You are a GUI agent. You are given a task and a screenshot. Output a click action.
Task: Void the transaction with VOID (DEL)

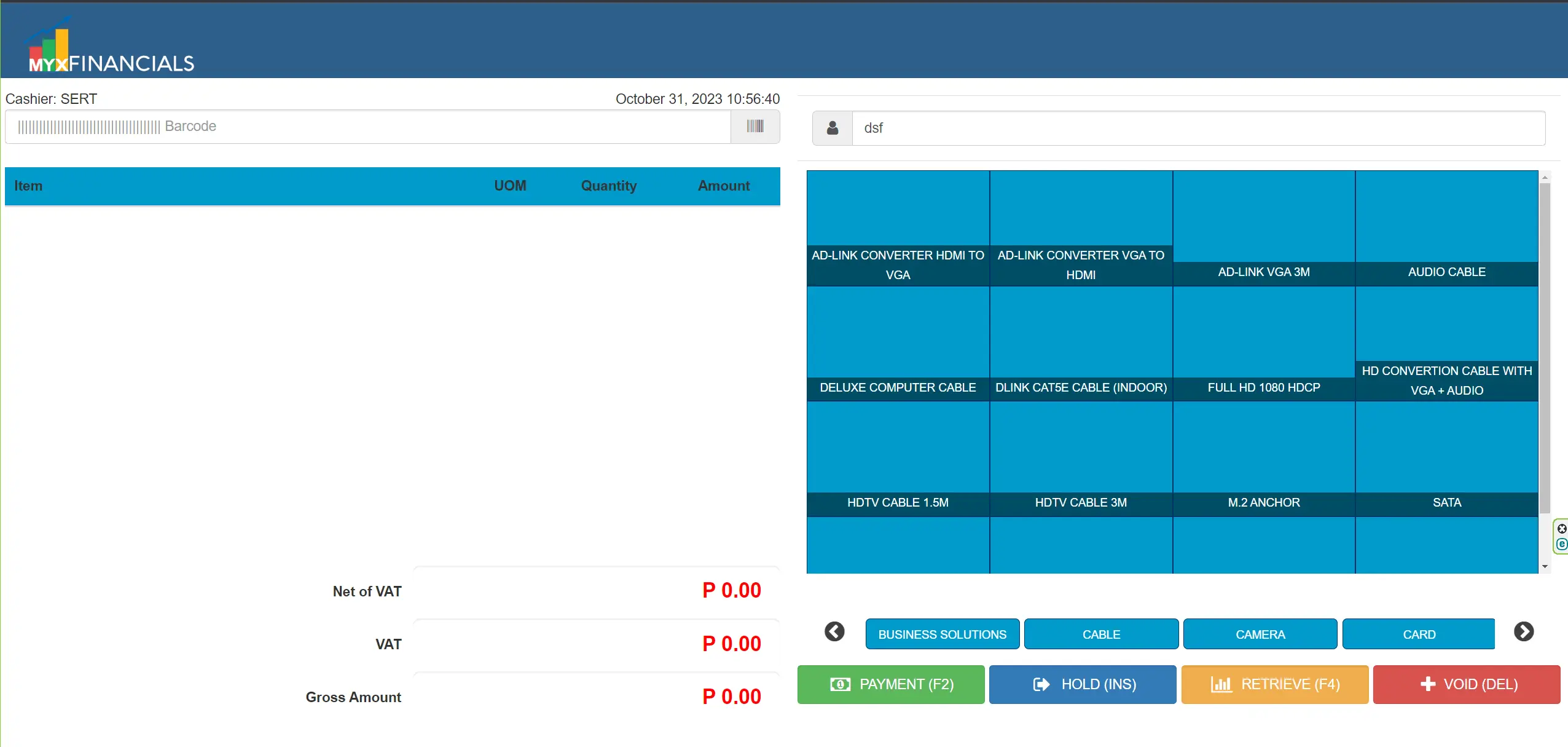click(1466, 684)
